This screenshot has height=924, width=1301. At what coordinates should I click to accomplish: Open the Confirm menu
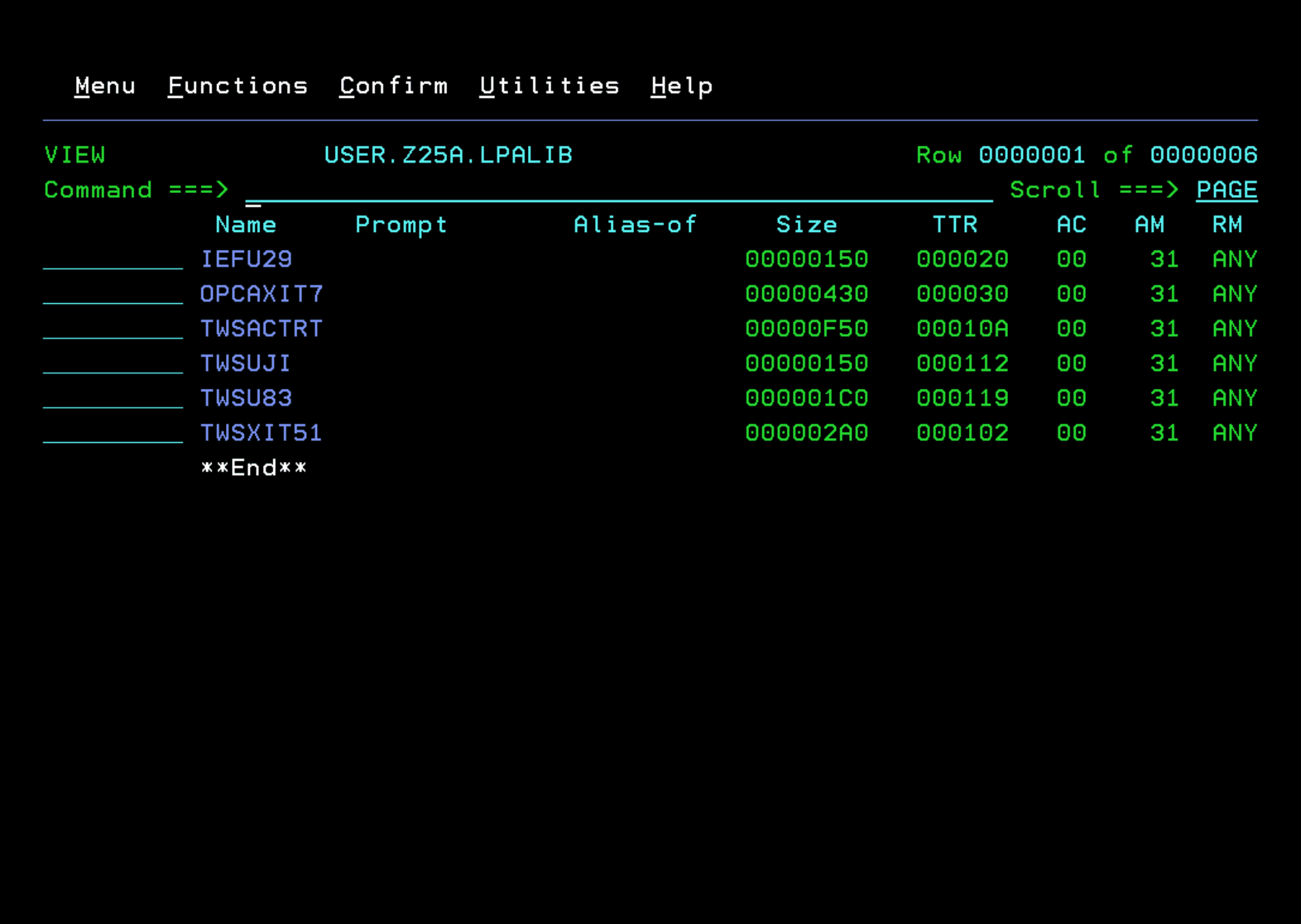click(x=394, y=86)
